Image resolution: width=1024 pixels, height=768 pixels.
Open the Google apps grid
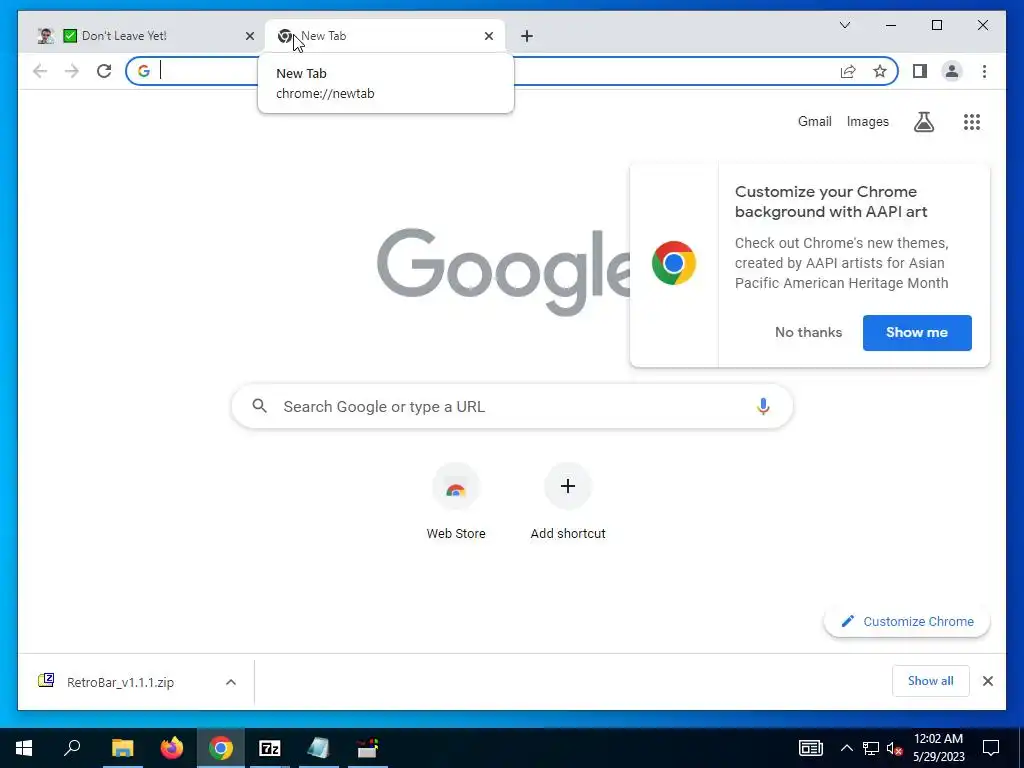[x=972, y=121]
